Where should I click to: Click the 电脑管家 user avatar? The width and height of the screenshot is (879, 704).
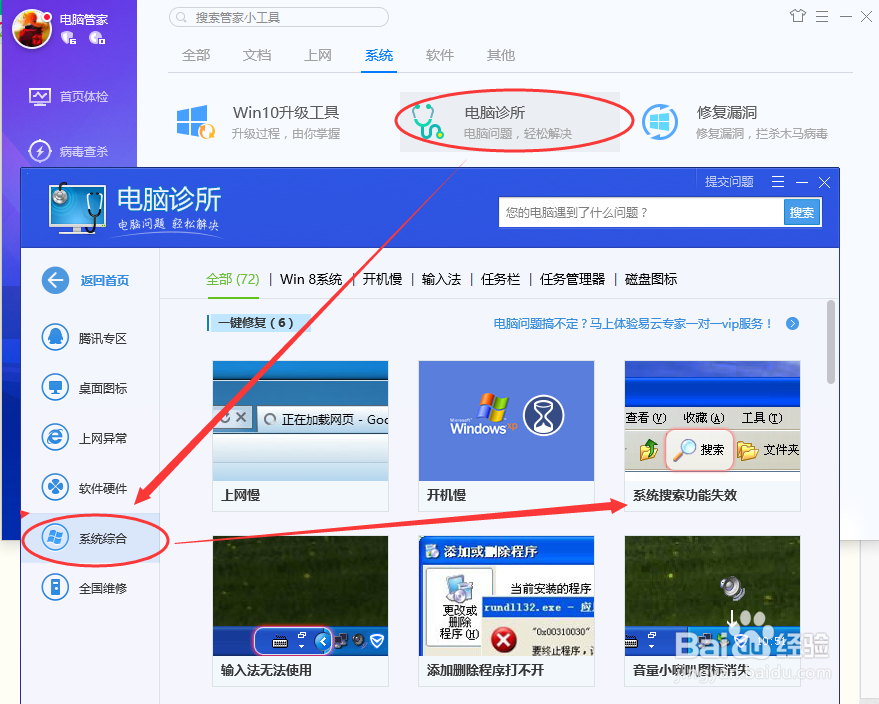32,29
